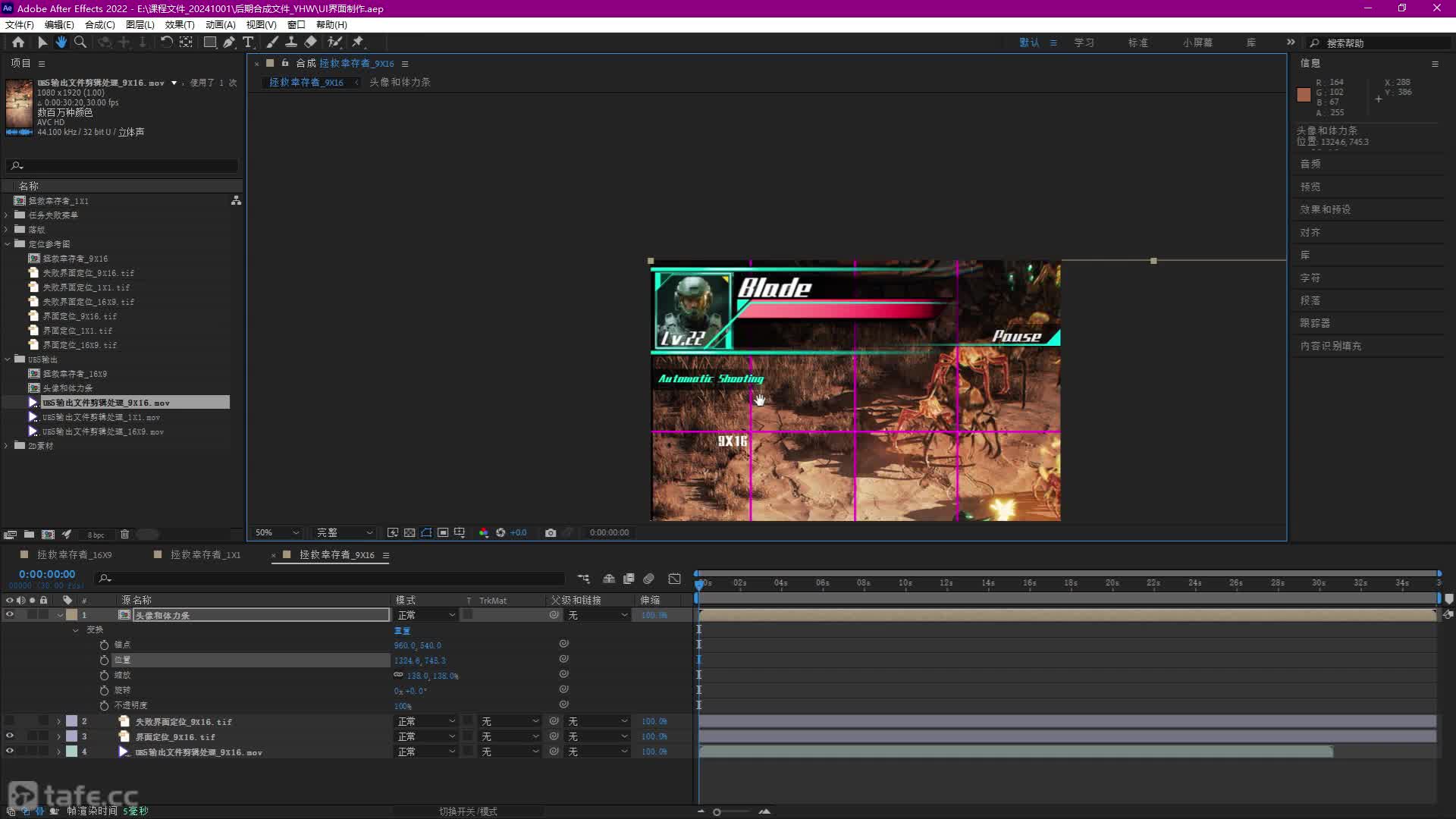Screen dimensions: 1456x819
Task: Pick the Puppet Pin tool
Action: (x=358, y=42)
